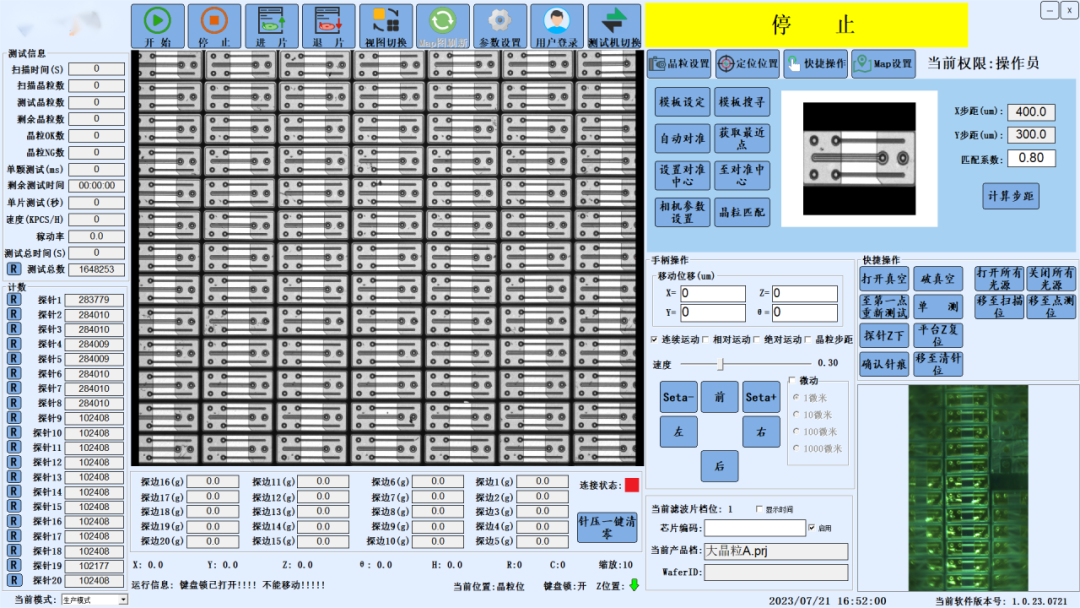Click the yellow 停止 status banner
1080x608 pixels.
807,25
